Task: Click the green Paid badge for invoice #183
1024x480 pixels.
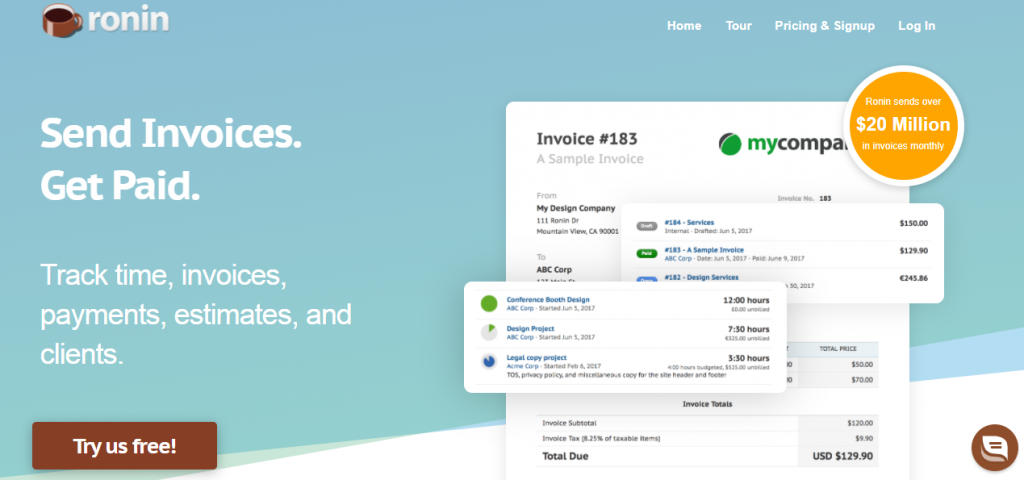Action: coord(647,253)
